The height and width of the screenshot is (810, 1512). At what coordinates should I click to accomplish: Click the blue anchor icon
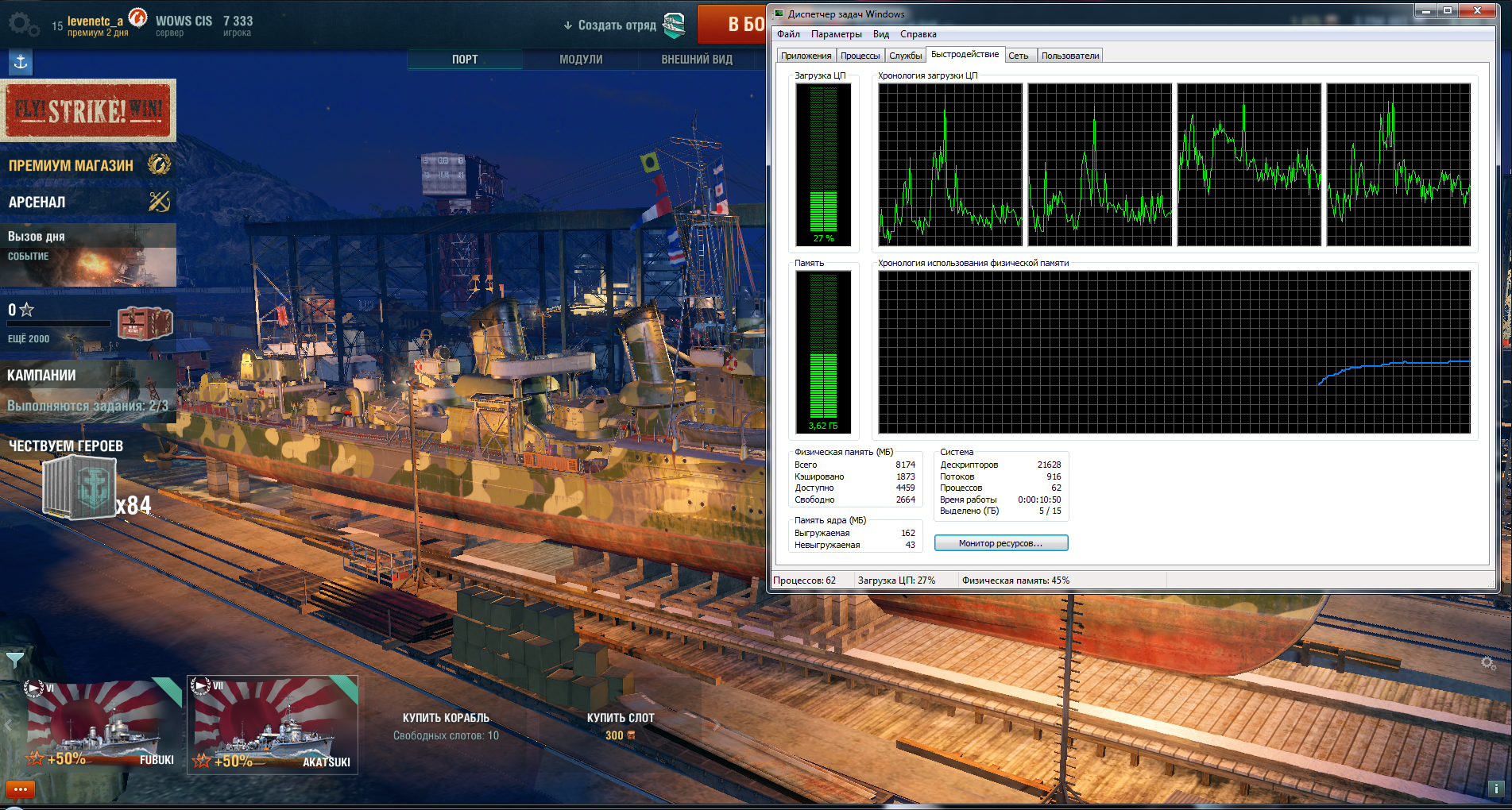tap(21, 62)
